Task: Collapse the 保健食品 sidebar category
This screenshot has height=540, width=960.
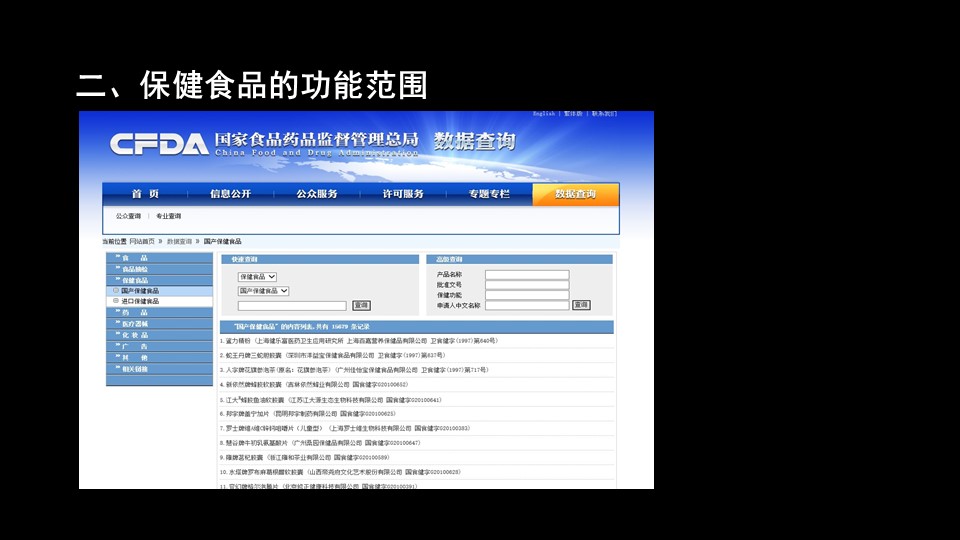Action: pyautogui.click(x=159, y=280)
